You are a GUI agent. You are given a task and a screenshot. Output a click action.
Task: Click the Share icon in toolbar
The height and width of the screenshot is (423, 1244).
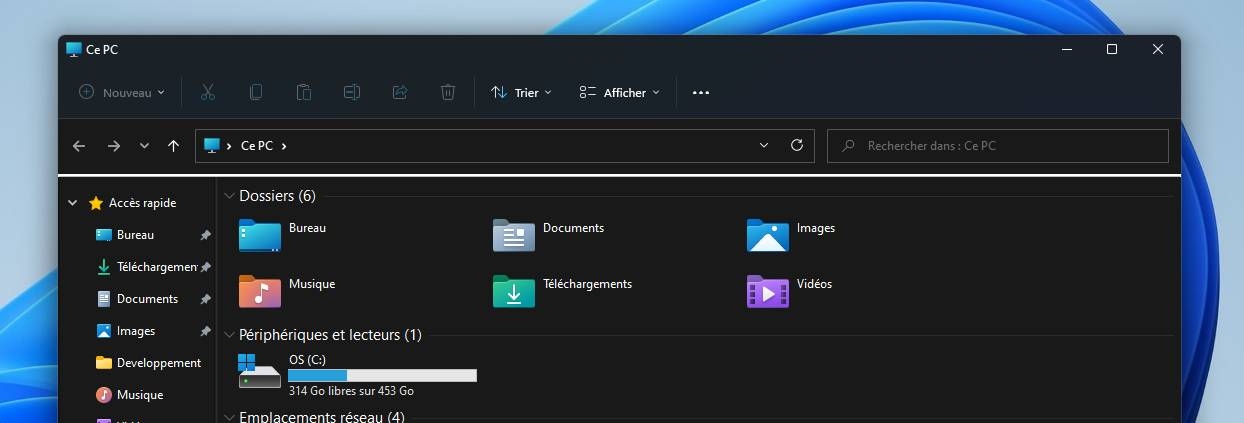click(400, 92)
